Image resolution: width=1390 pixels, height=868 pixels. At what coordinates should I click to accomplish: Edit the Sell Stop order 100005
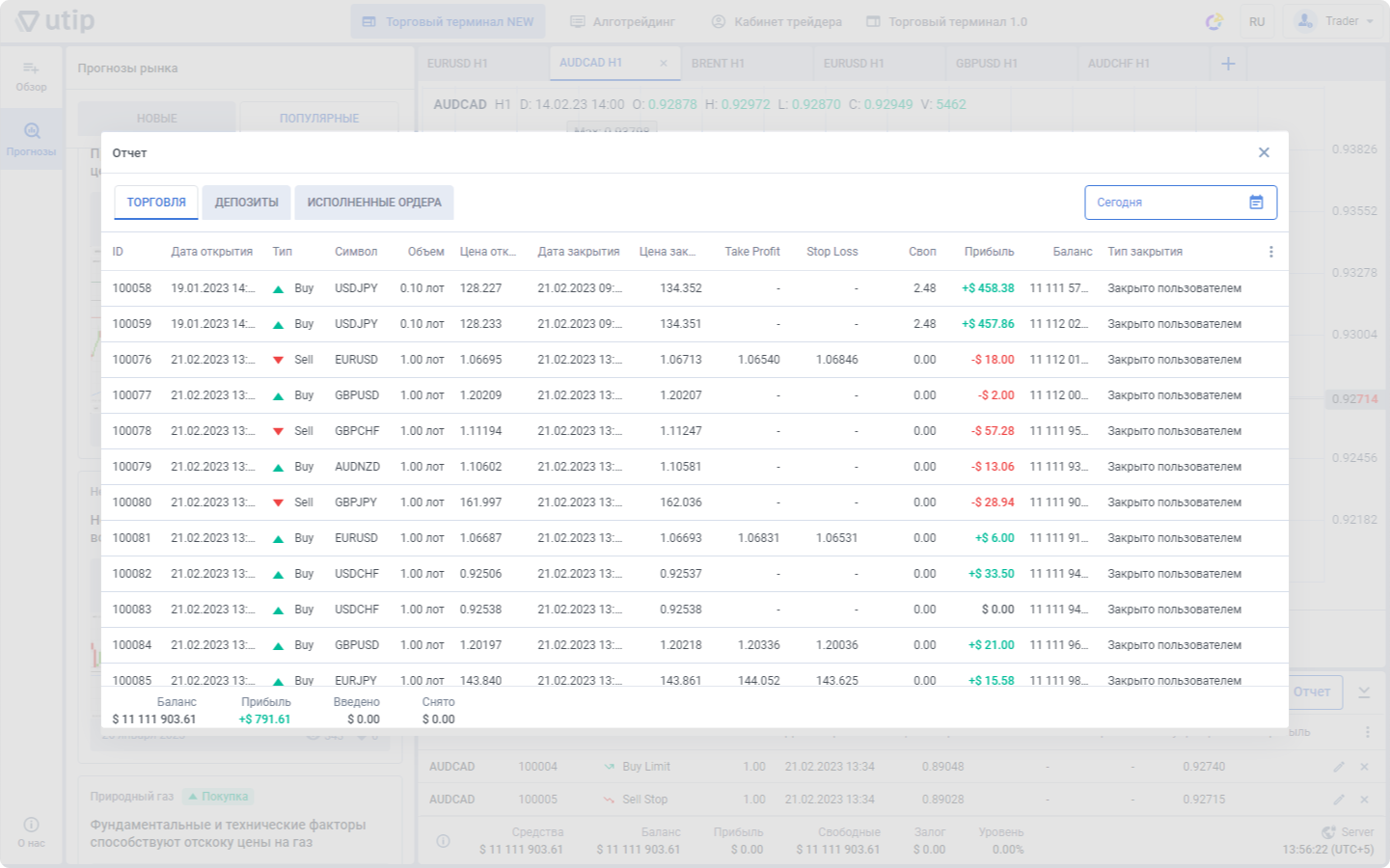pyautogui.click(x=1339, y=800)
